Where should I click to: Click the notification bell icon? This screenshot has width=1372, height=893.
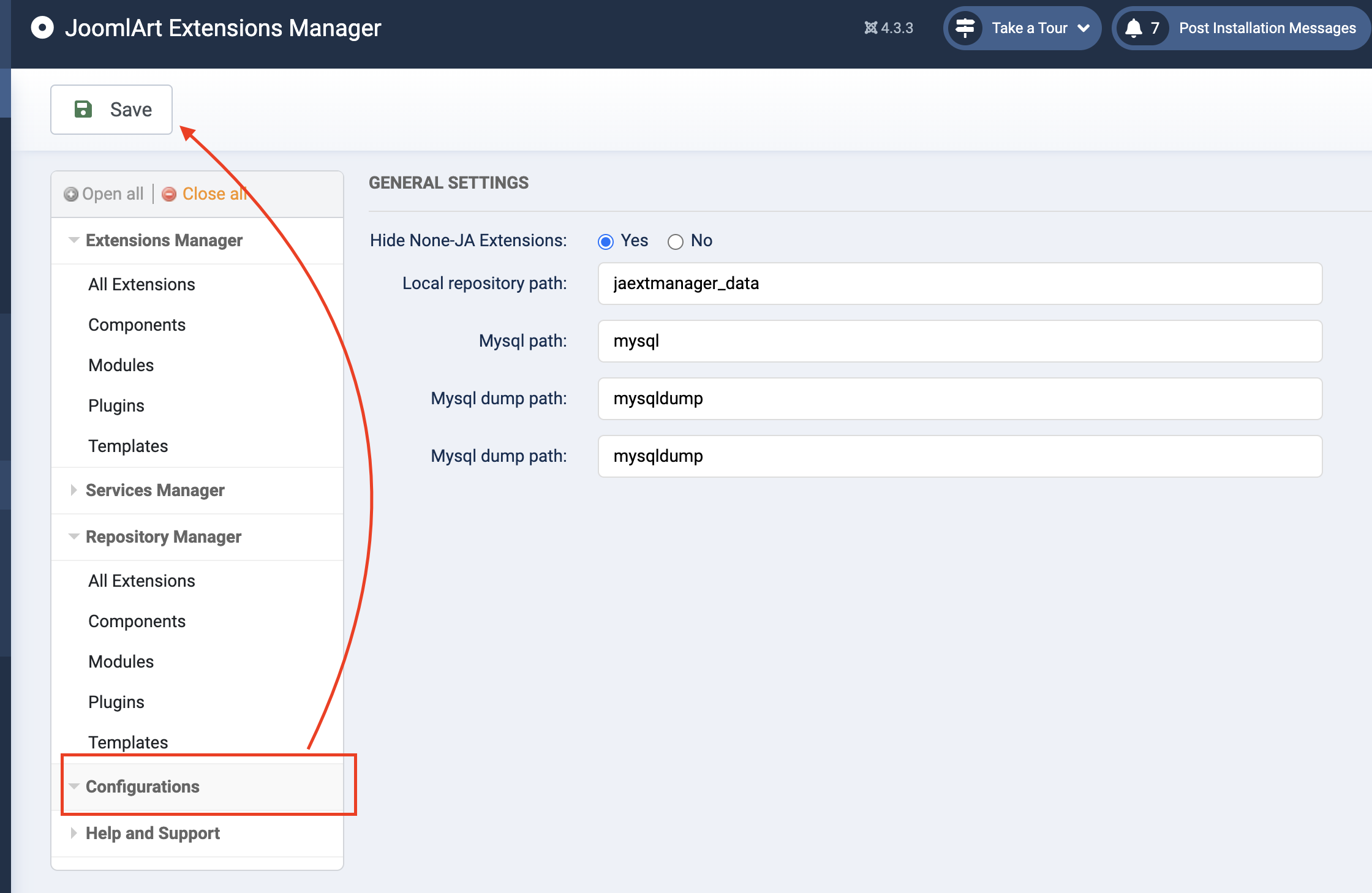pos(1134,28)
